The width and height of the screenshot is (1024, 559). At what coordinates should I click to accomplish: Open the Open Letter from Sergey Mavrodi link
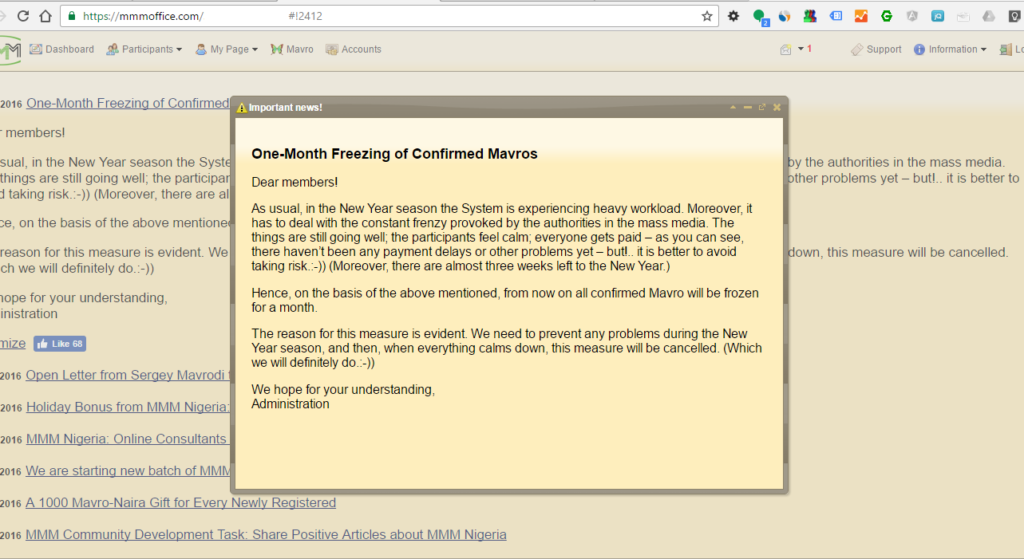pos(126,375)
